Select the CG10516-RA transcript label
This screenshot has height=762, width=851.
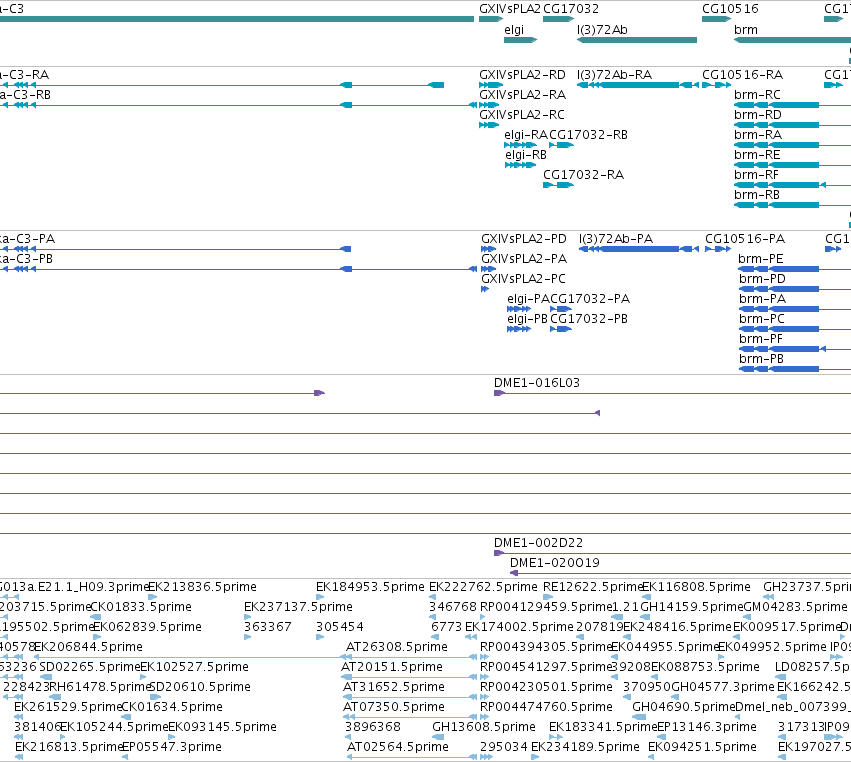pos(742,75)
